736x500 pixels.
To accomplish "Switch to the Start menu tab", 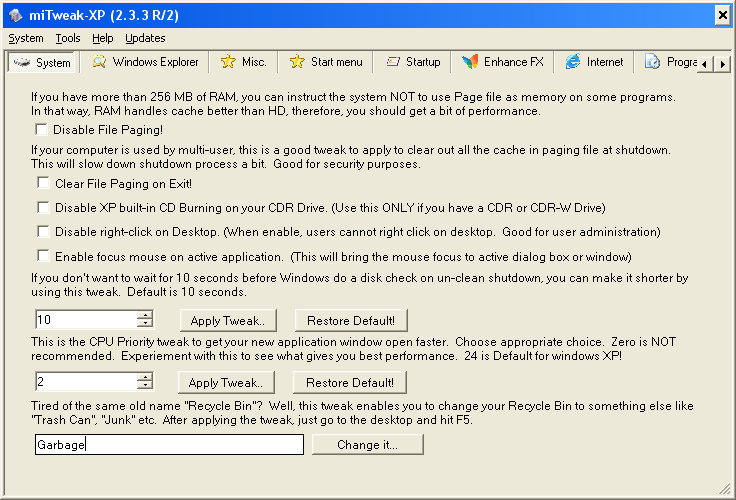I will (326, 62).
